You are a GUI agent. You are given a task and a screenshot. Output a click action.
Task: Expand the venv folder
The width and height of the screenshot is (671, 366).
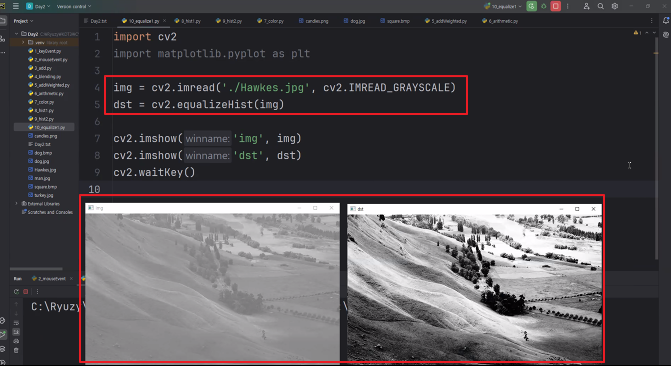coord(23,42)
